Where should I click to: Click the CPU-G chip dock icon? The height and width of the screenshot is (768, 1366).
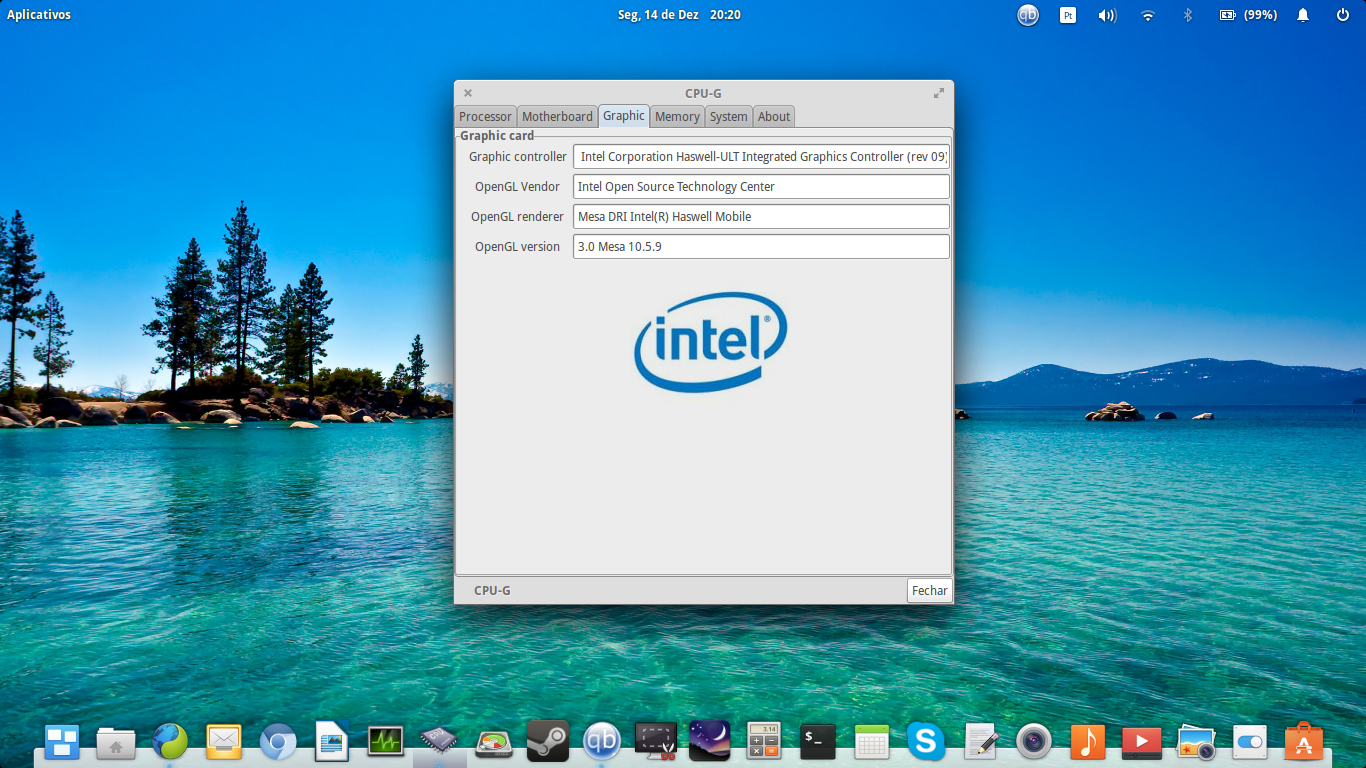[440, 741]
